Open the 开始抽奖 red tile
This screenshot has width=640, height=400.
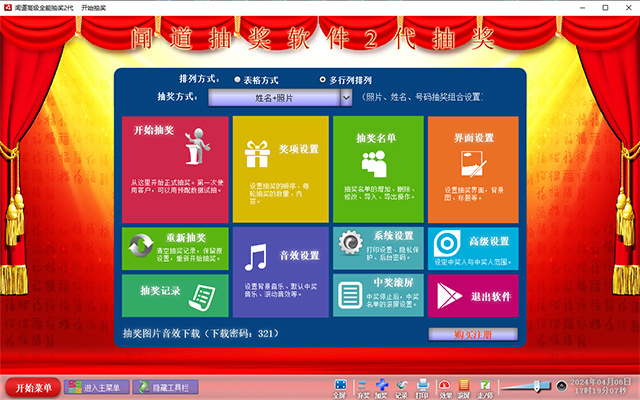point(175,169)
